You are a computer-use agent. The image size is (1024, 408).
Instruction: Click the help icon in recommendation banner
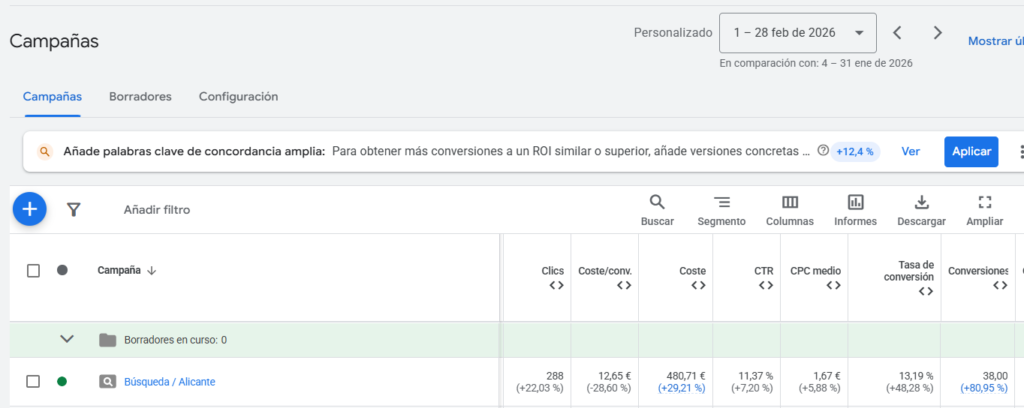click(x=823, y=152)
